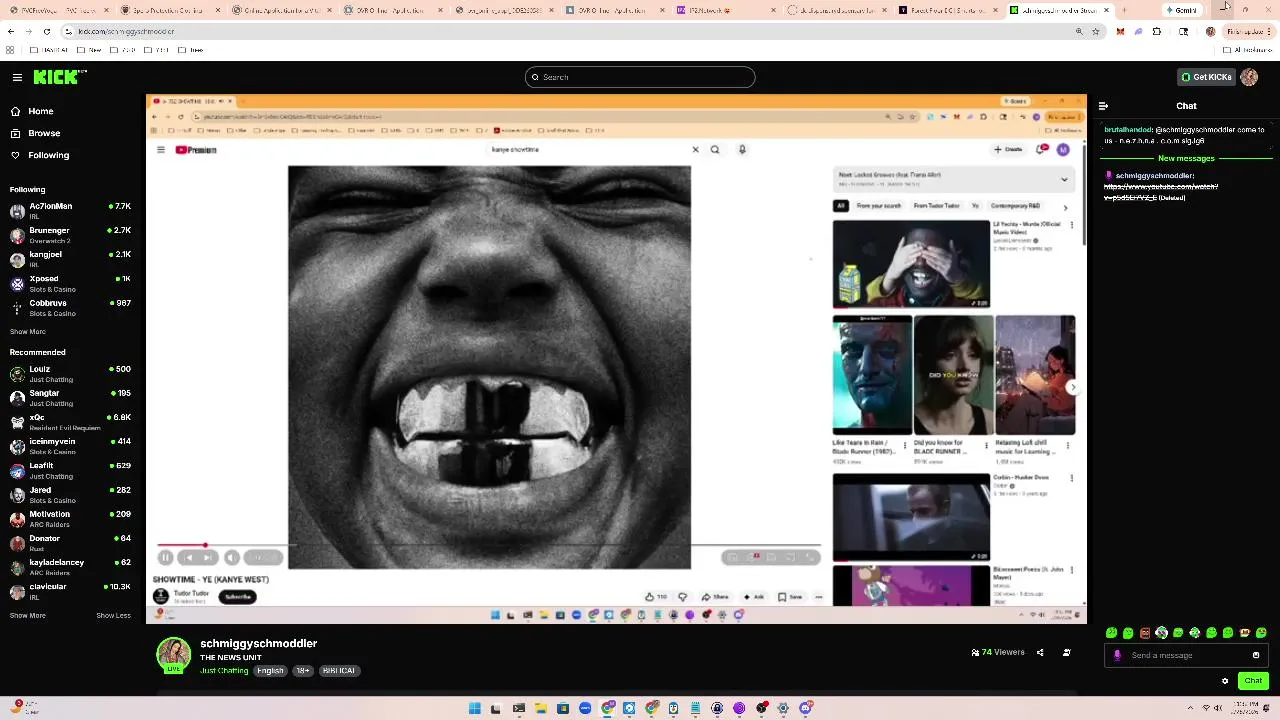The width and height of the screenshot is (1280, 720).
Task: Open the Windows Start menu
Action: pyautogui.click(x=475, y=708)
